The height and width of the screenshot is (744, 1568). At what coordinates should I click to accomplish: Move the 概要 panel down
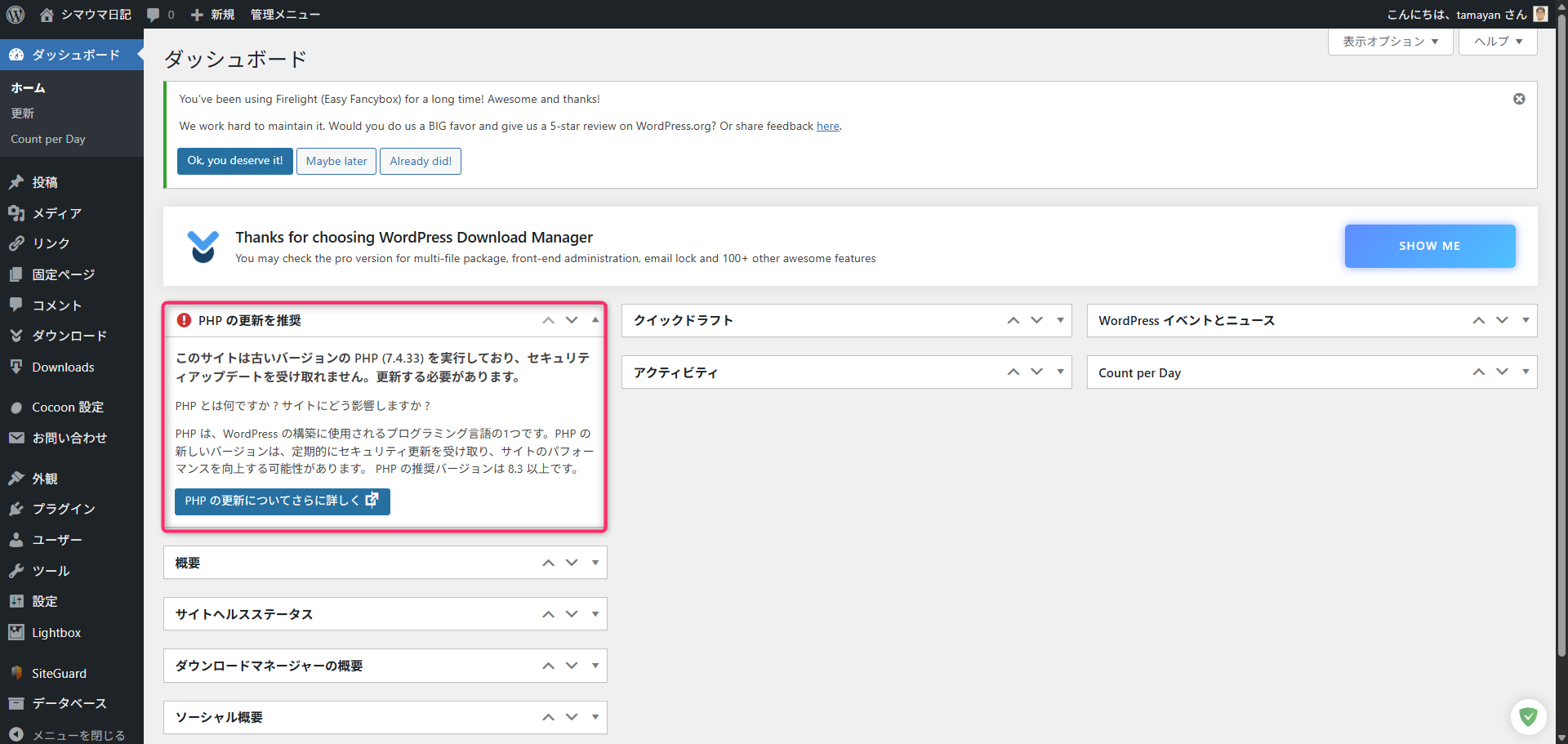(572, 563)
